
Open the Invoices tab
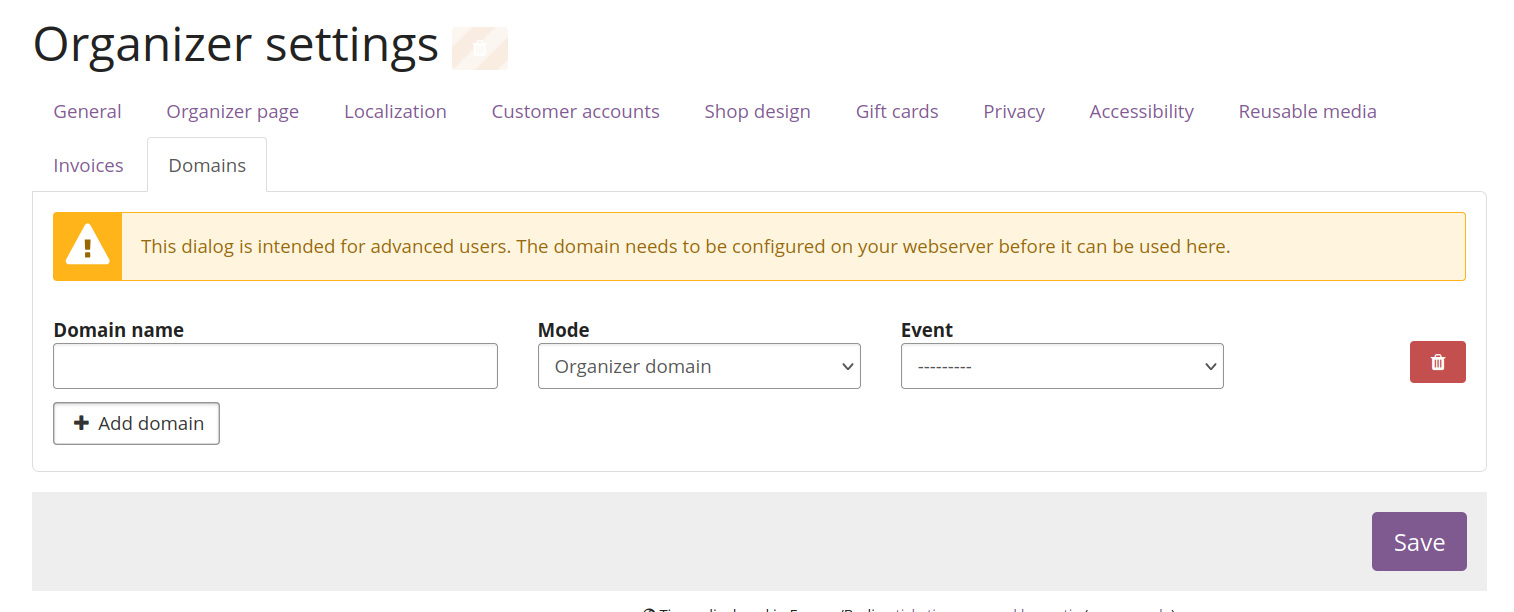tap(88, 165)
